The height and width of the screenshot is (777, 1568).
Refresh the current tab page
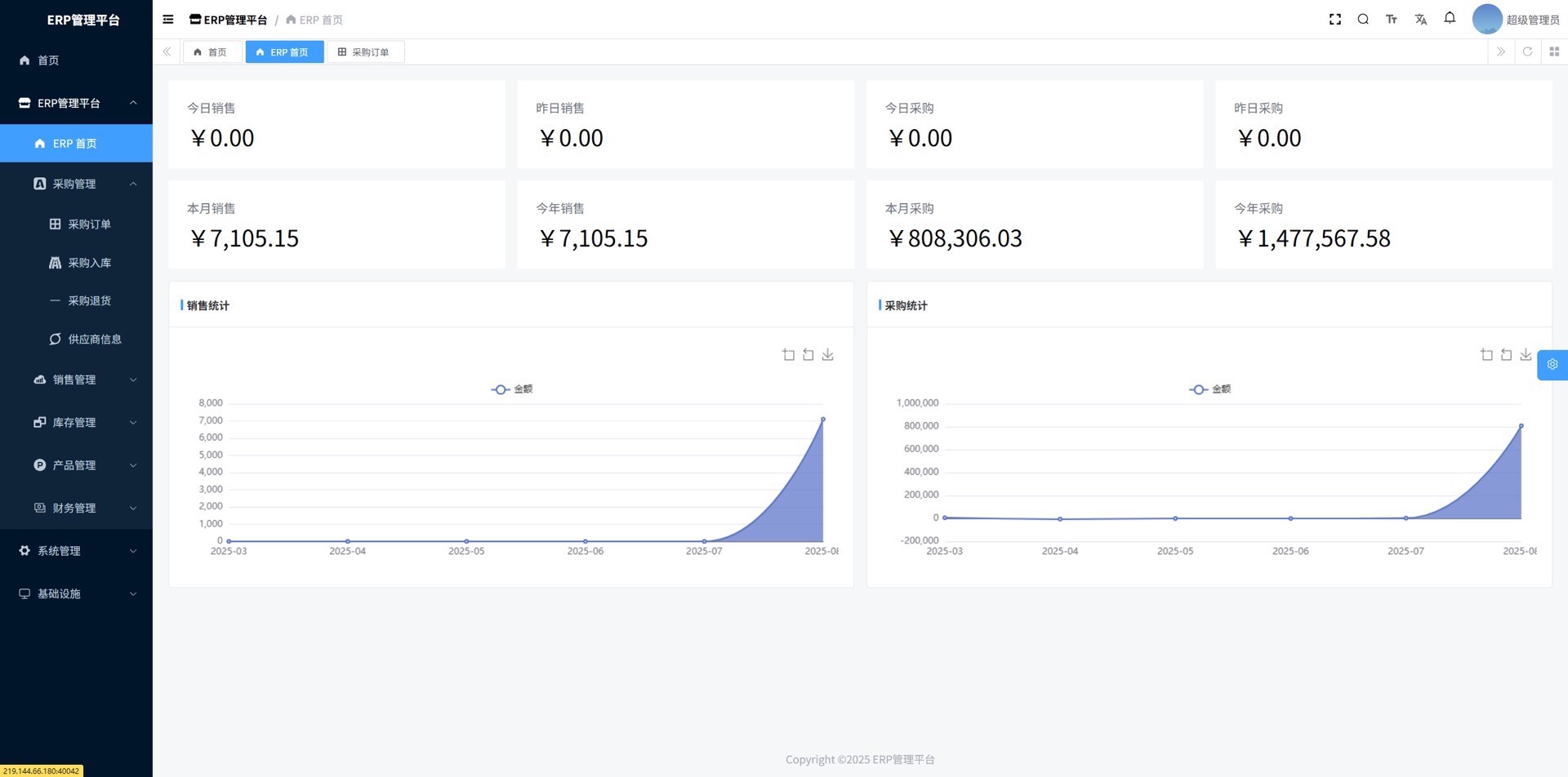pyautogui.click(x=1527, y=51)
